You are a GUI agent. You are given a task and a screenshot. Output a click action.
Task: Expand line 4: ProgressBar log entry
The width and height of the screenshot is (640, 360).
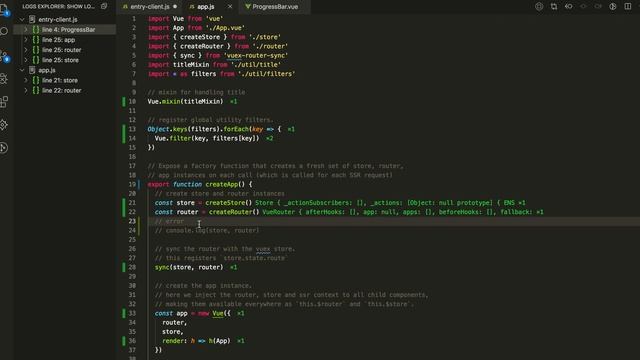26,29
